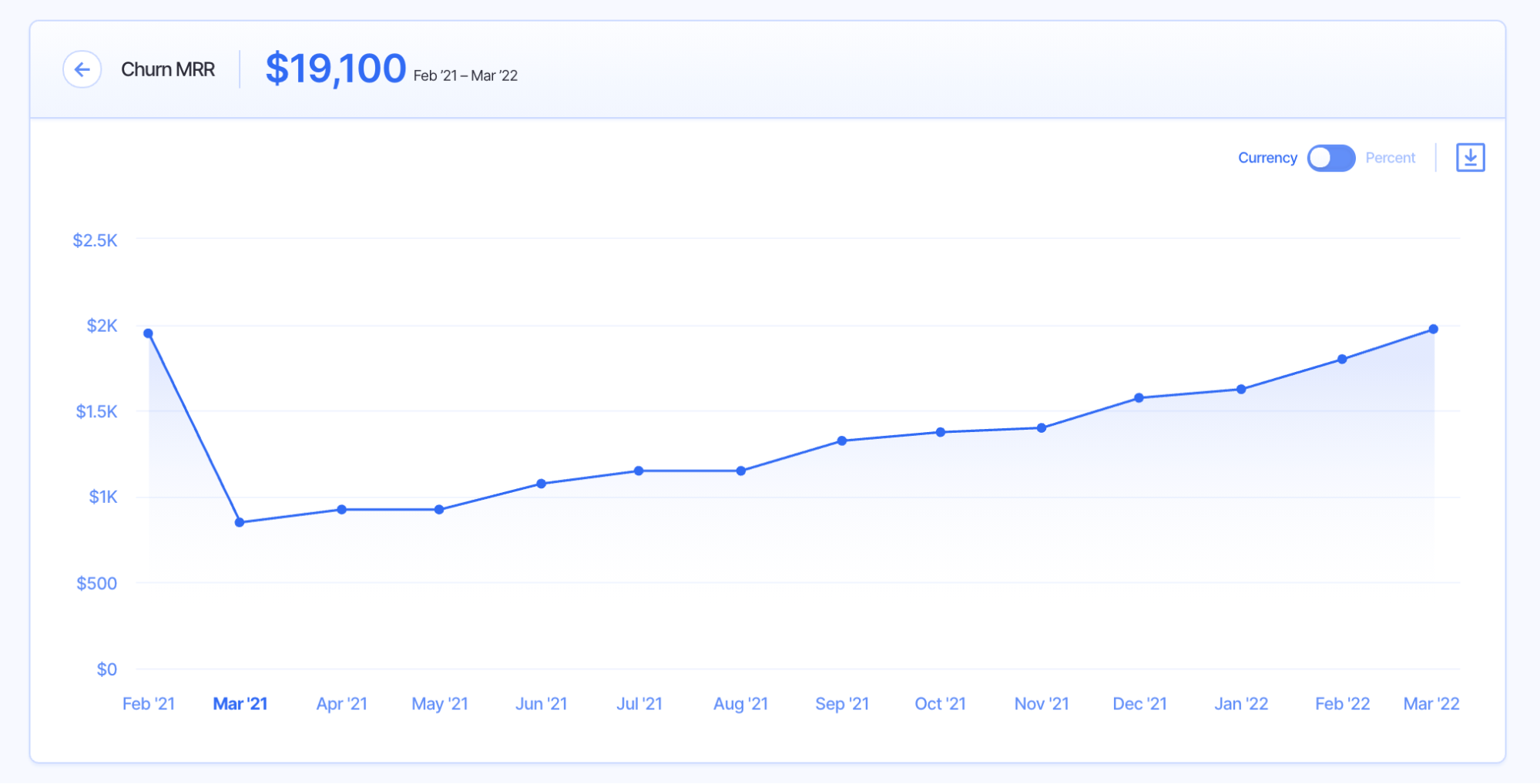Click the $19,100 total value
Image resolution: width=1540 pixels, height=784 pixels.
tap(335, 69)
